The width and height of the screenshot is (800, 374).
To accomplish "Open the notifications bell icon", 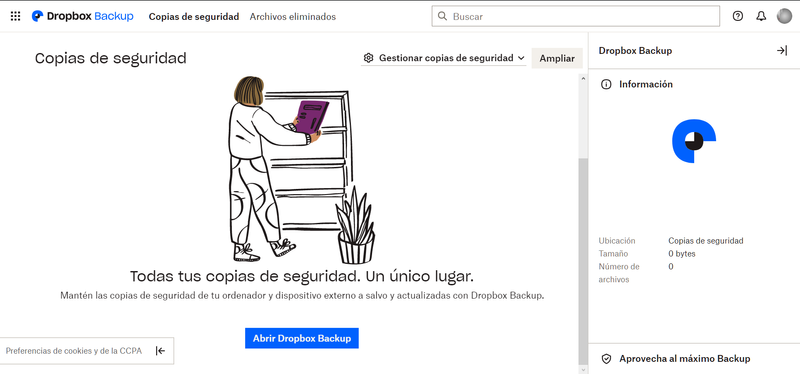I will click(x=761, y=16).
